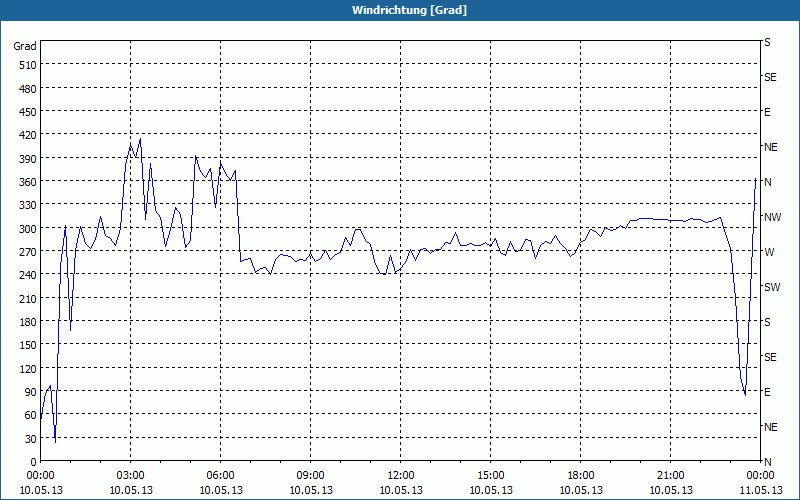
Task: Pick the 12:00 time label
Action: point(401,476)
